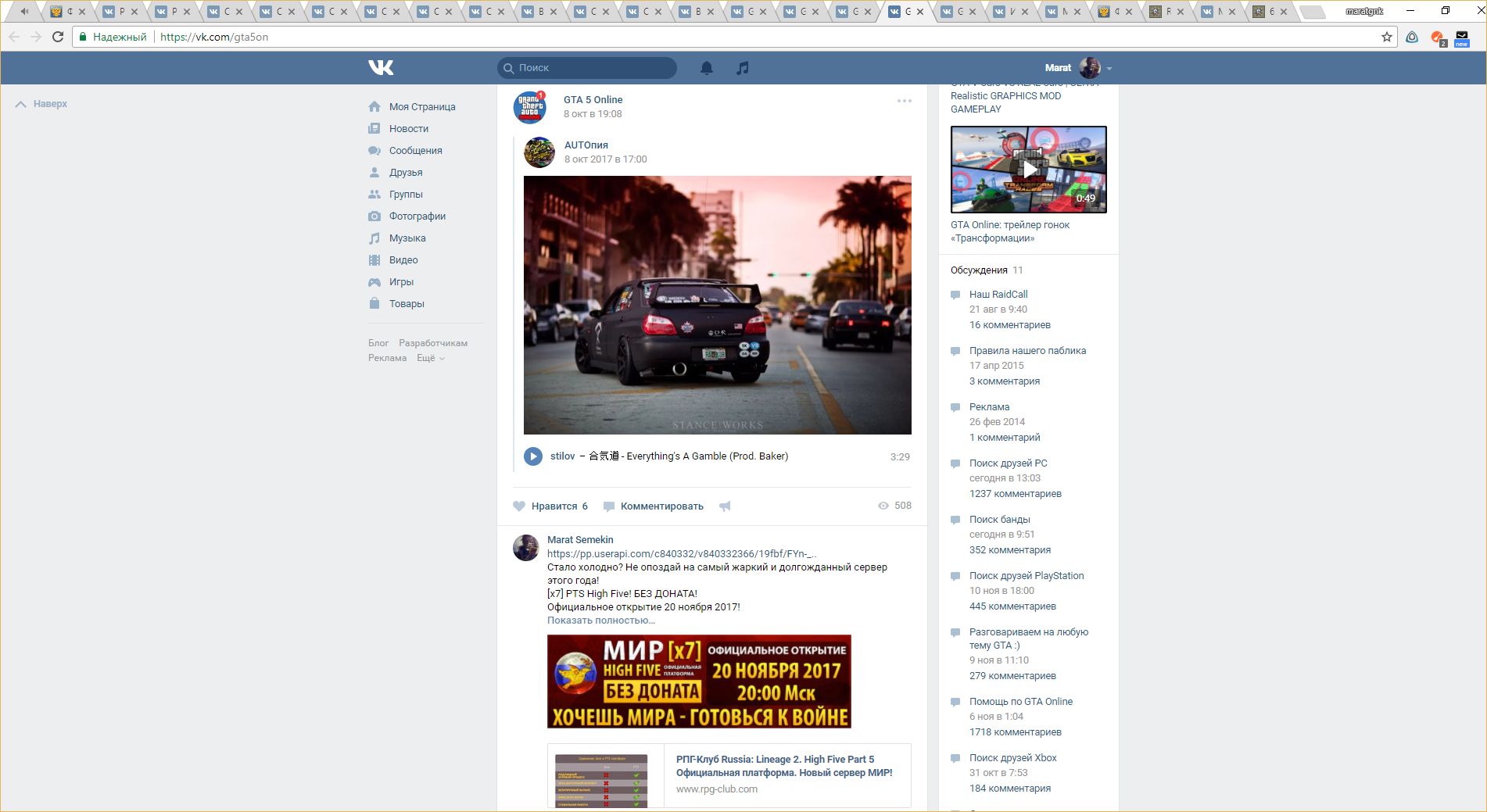Click Комментировать under the post

point(661,506)
